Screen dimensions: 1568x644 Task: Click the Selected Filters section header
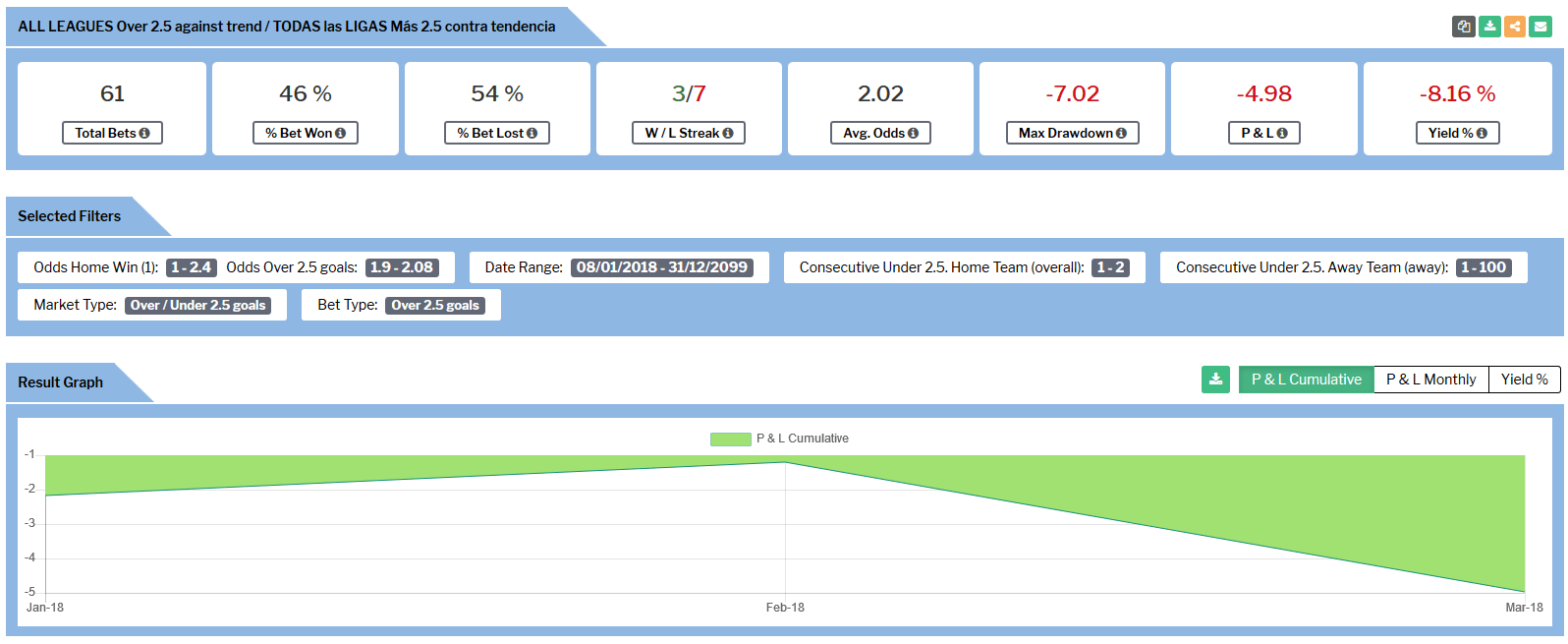[69, 216]
